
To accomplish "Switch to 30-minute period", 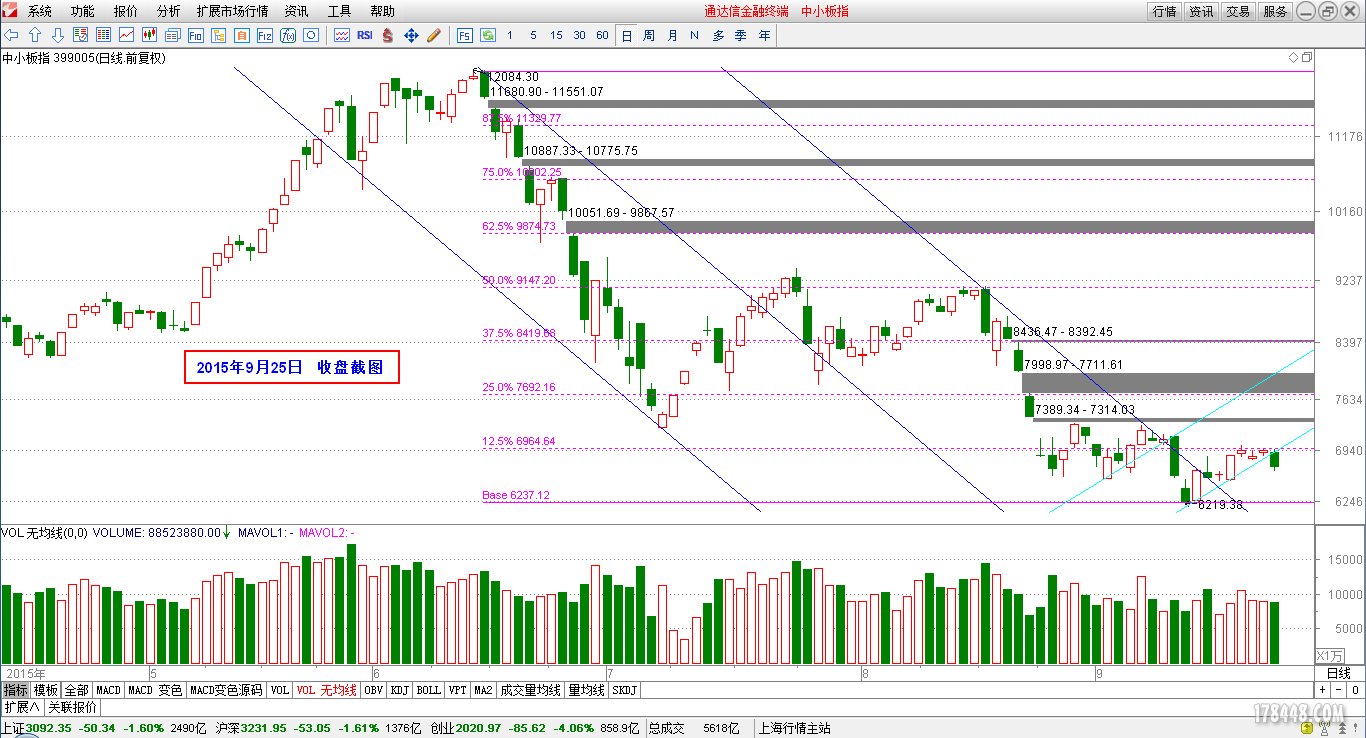I will click(x=579, y=35).
